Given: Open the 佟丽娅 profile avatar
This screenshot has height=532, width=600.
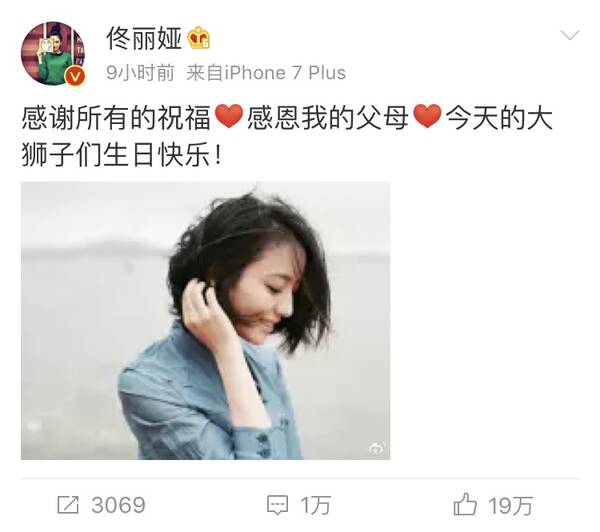Looking at the screenshot, I should (53, 53).
